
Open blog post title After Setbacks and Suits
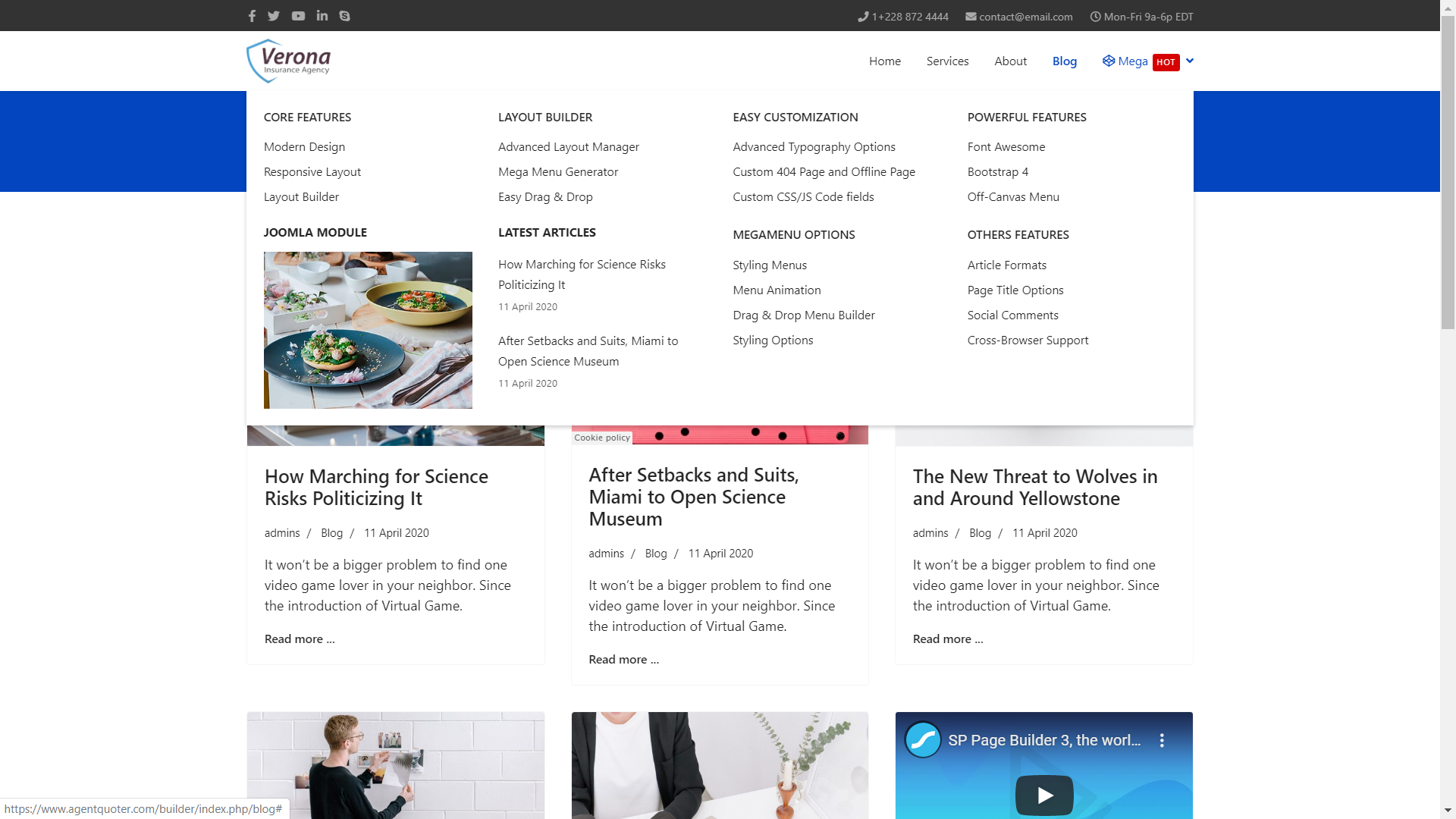[693, 497]
